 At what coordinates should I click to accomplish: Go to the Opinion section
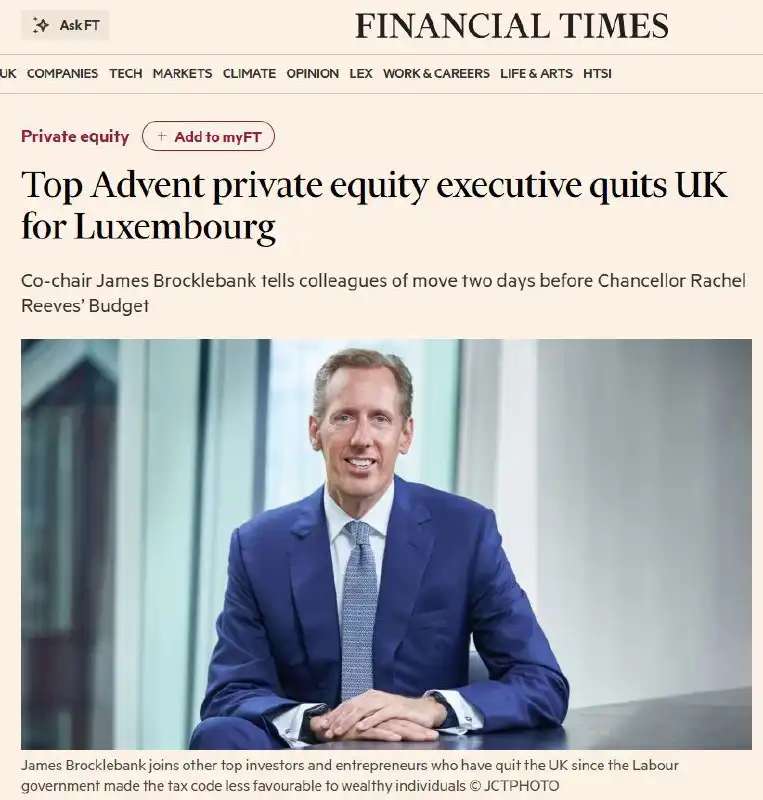[x=312, y=73]
